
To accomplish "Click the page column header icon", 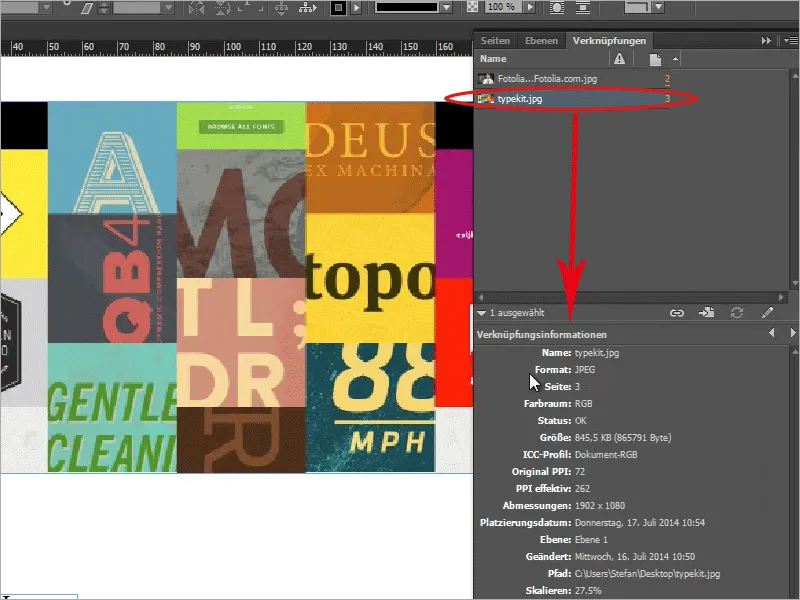I will point(655,59).
